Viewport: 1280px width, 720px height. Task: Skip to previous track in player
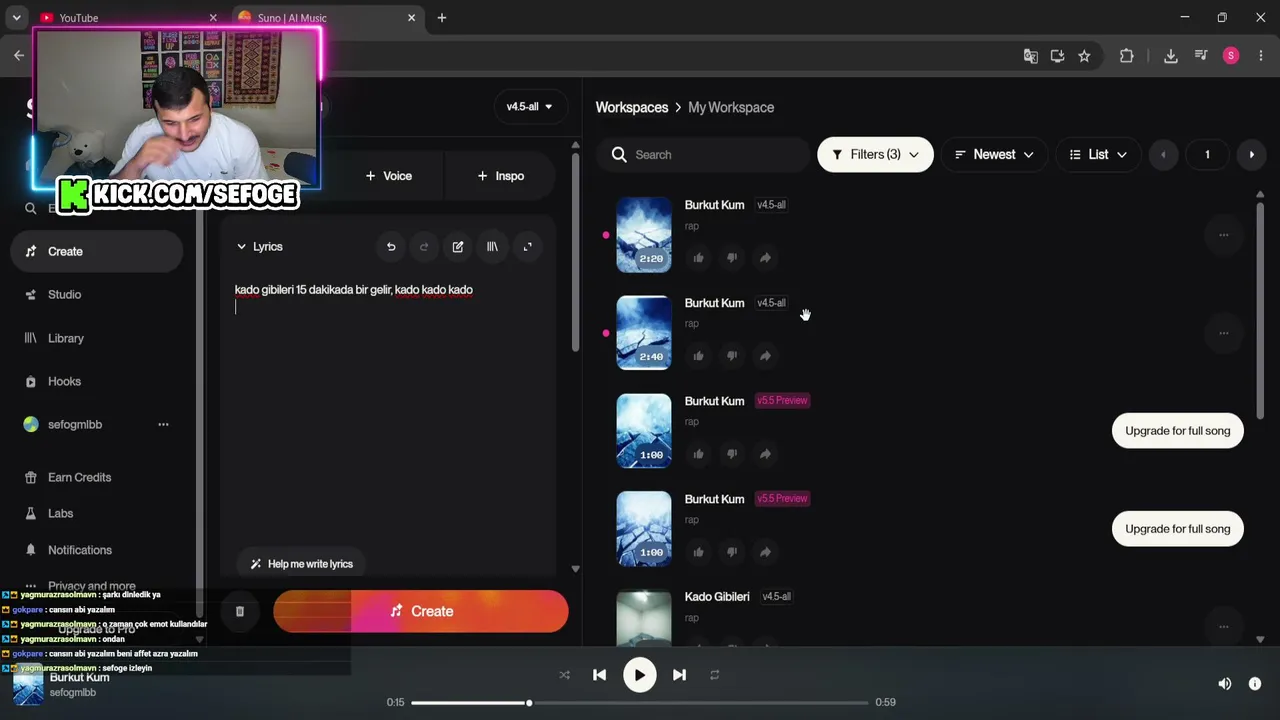(x=599, y=675)
